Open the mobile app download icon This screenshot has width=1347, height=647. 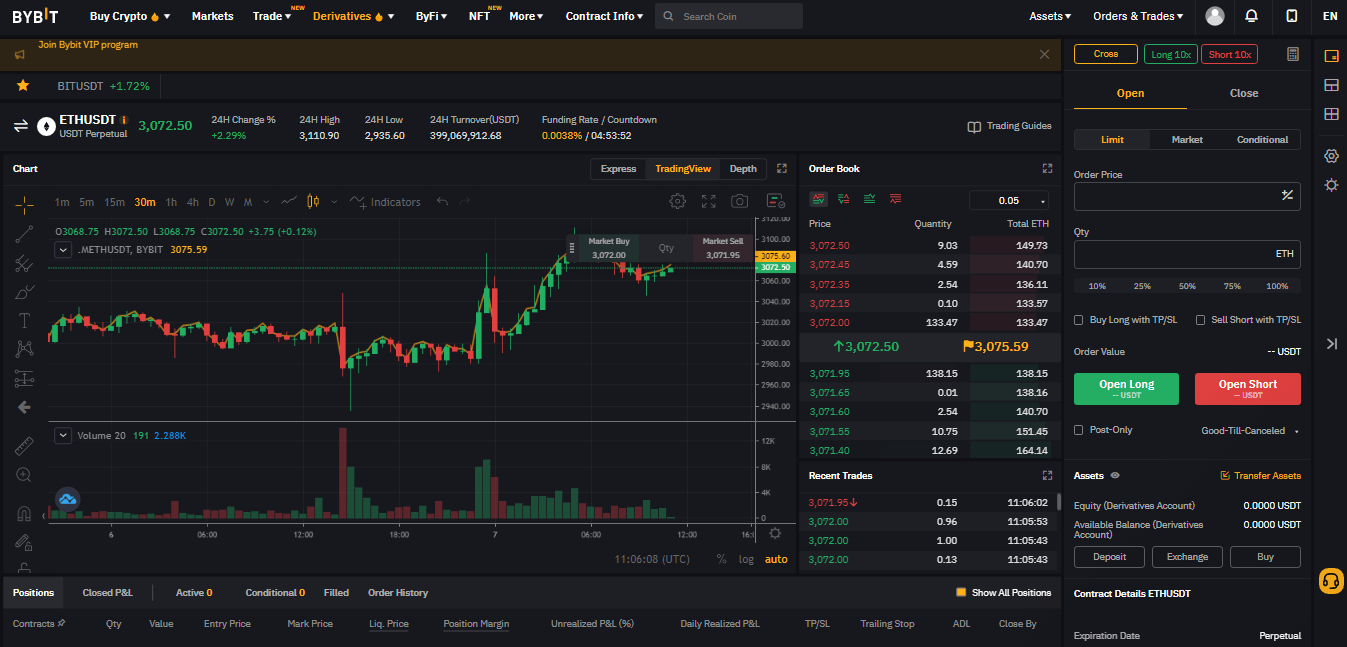(1292, 16)
